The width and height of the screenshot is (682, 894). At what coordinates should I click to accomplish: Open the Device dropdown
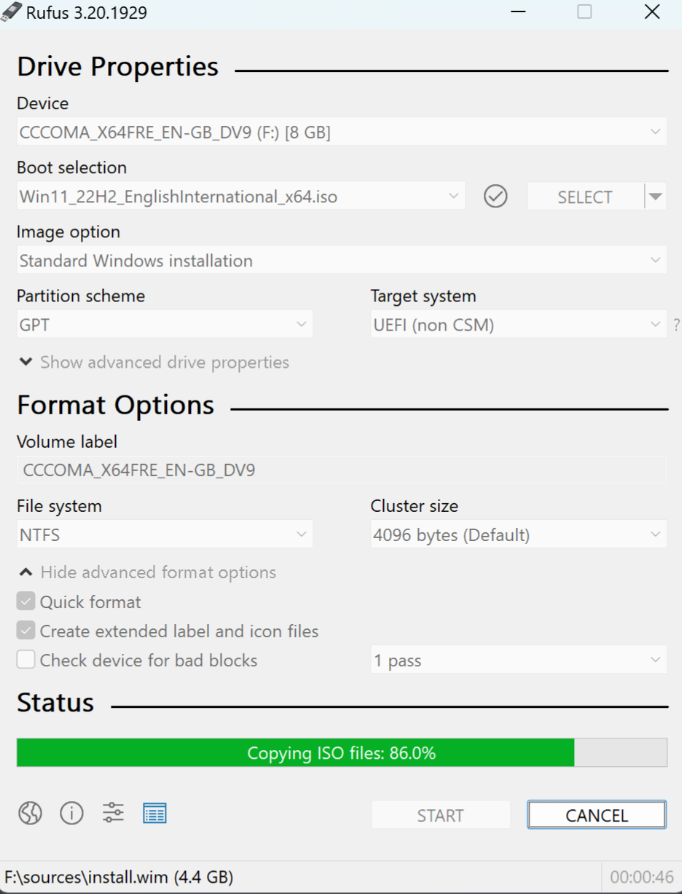point(341,132)
